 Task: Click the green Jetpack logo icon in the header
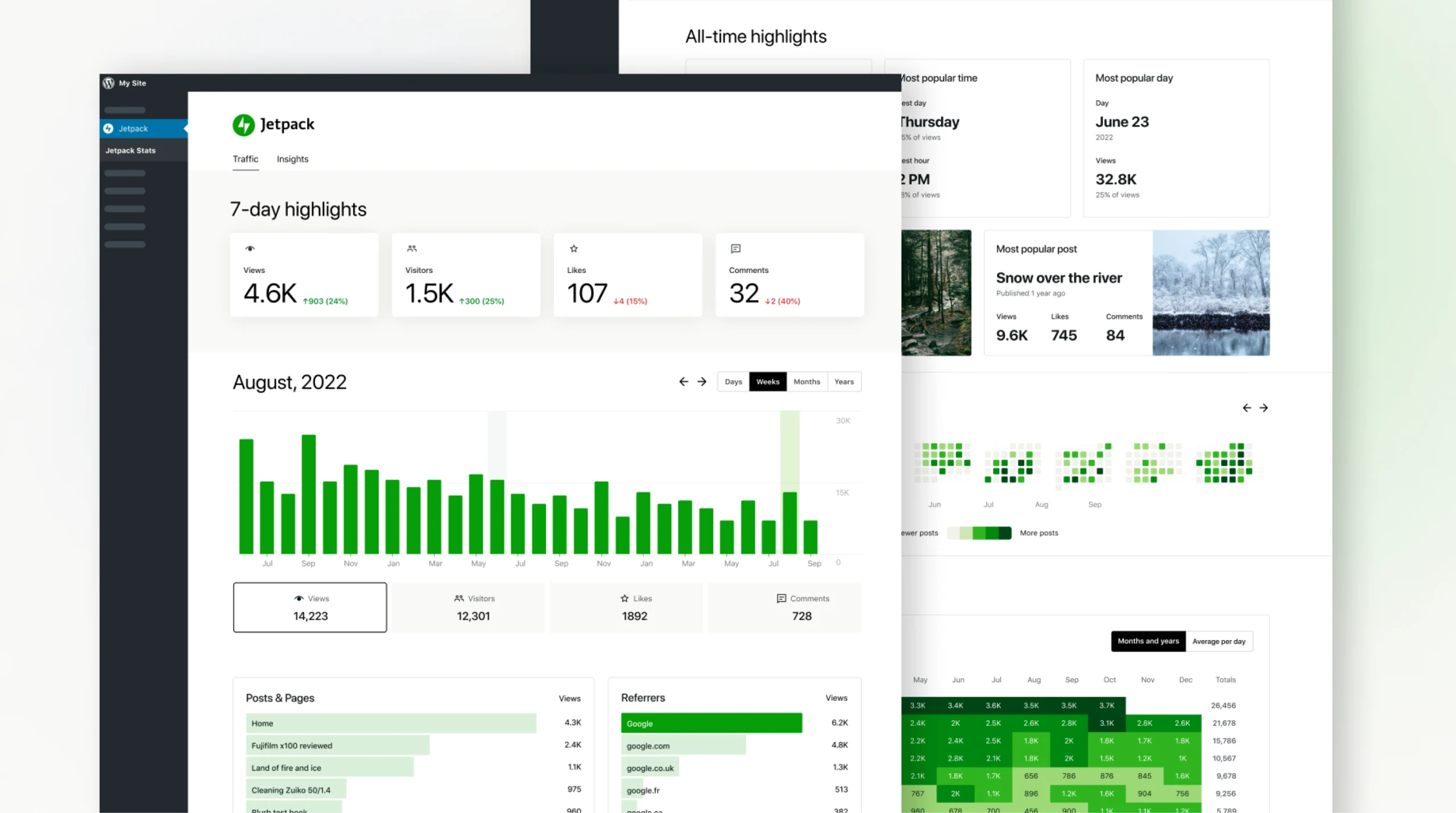point(243,125)
